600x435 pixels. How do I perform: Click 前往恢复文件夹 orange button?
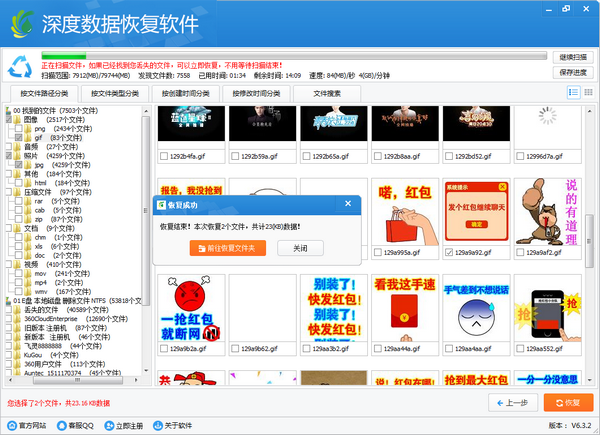pyautogui.click(x=228, y=248)
